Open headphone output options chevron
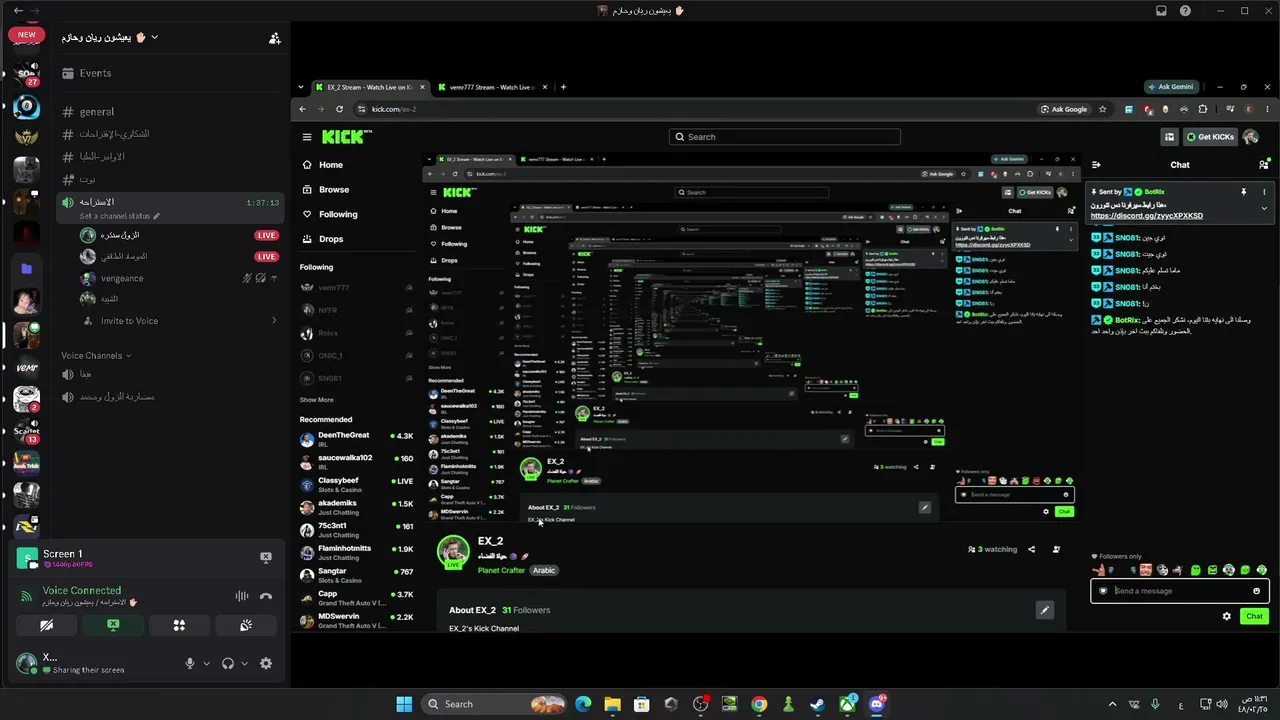 pos(244,663)
